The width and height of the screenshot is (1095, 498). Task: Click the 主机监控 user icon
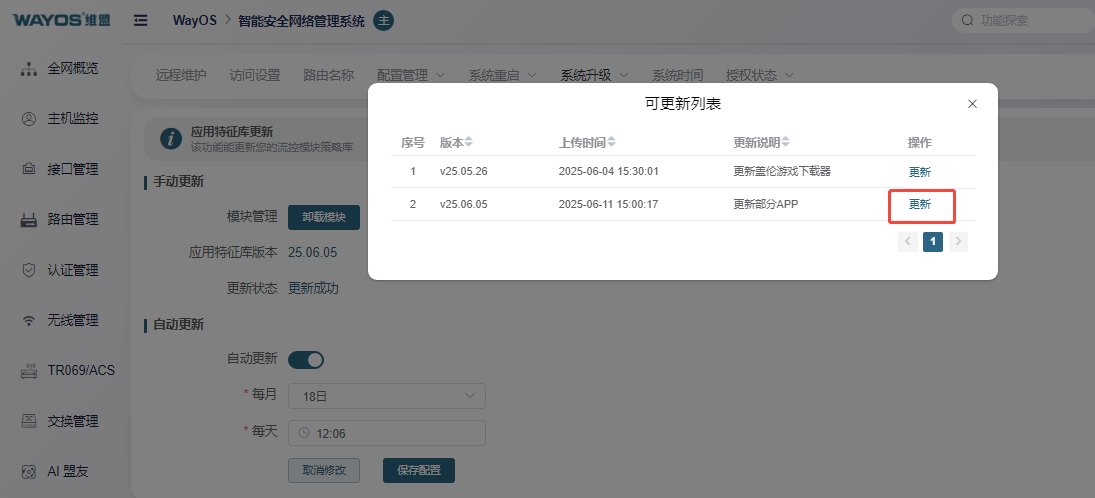click(x=29, y=119)
